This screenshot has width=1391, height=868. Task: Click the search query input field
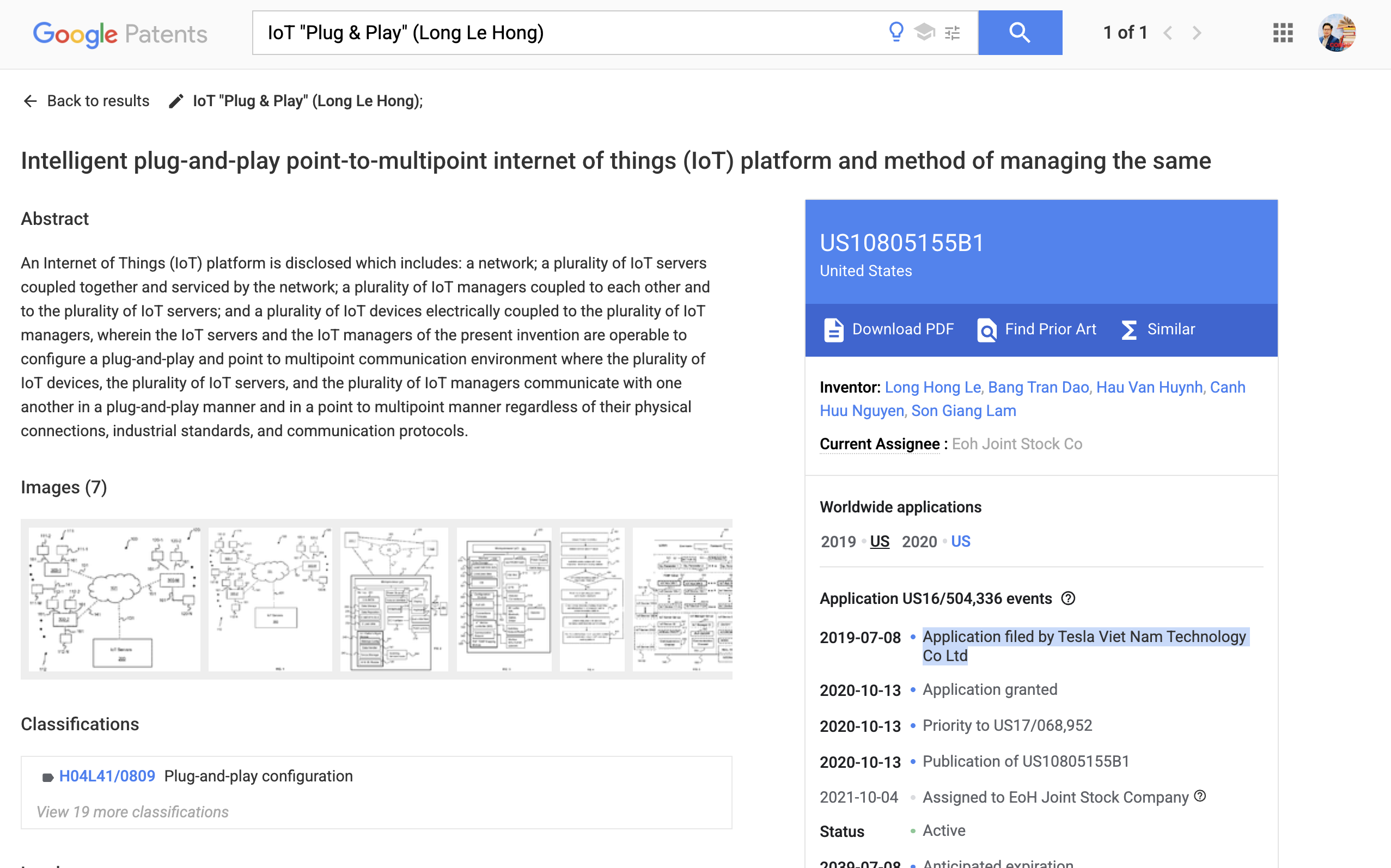pos(569,33)
